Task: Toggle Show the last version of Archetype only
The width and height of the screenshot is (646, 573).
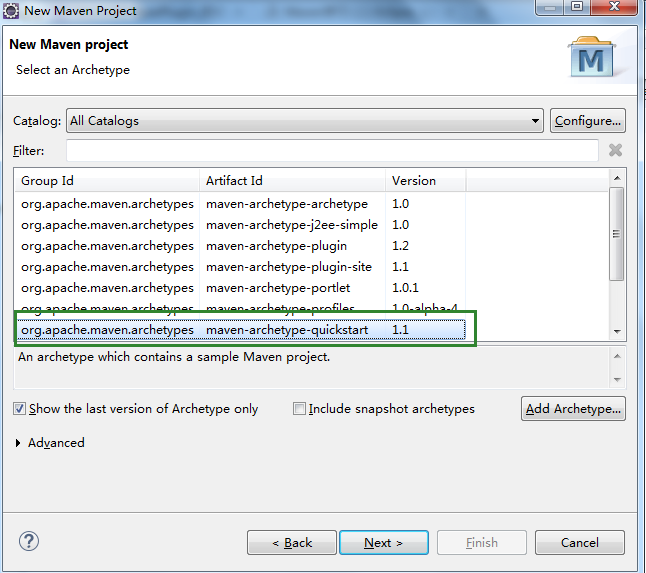Action: coord(136,409)
